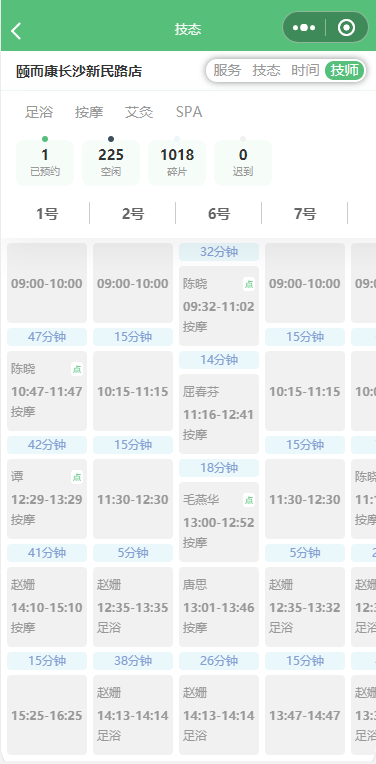The height and width of the screenshot is (764, 376).
Task: Filter by 碎片 1018 count card
Action: pos(177,163)
